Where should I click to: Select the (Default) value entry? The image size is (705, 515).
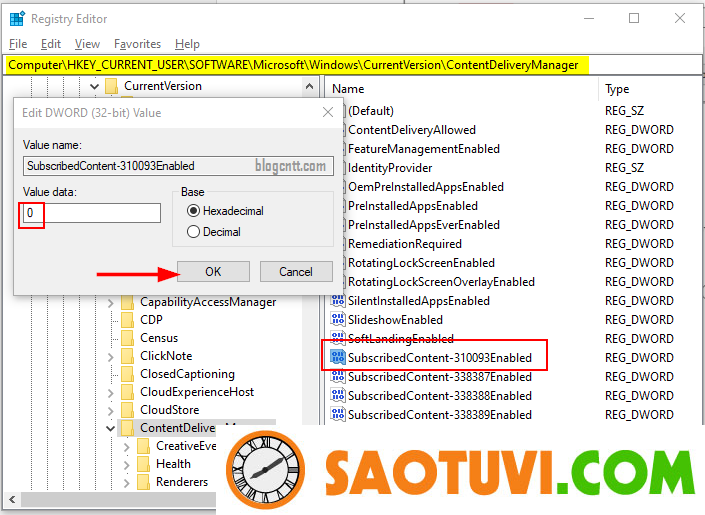370,111
